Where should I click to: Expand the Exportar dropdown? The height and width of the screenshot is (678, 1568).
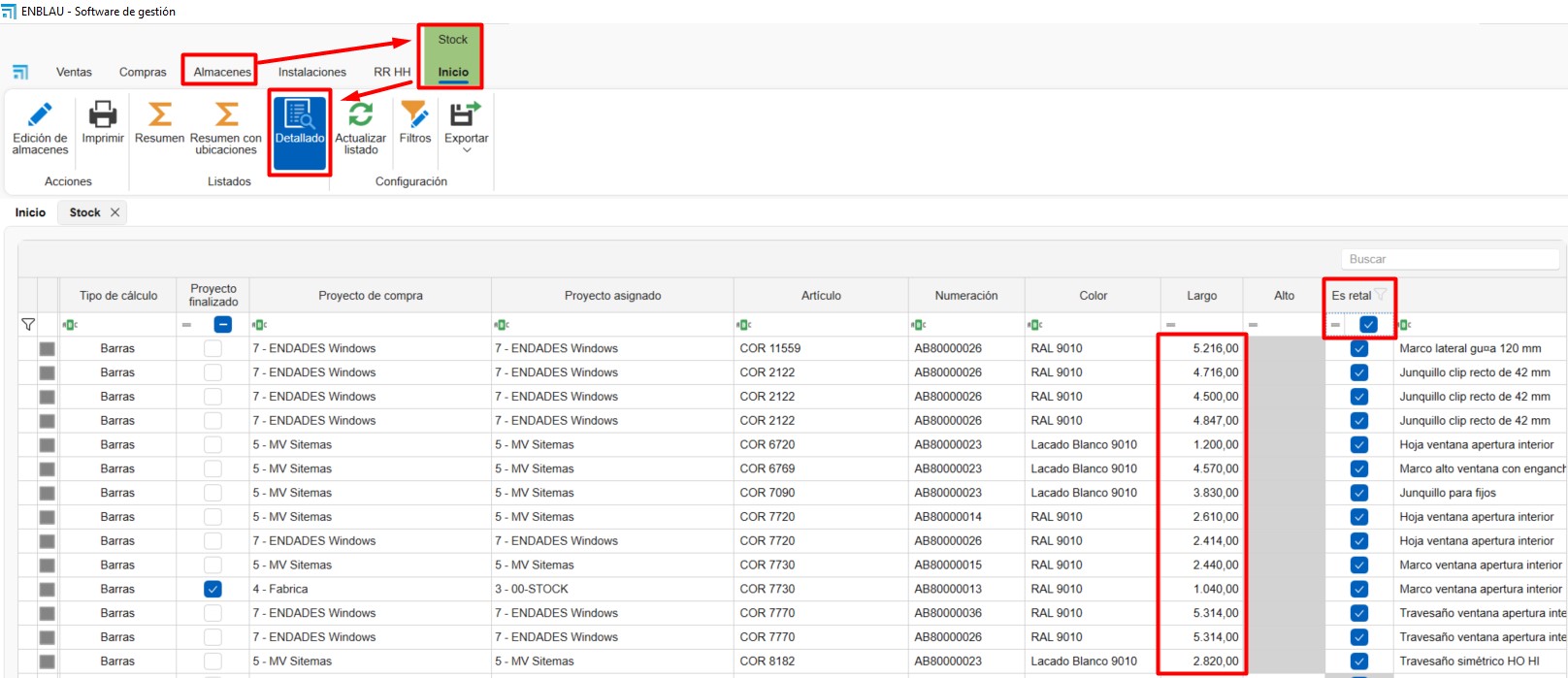coord(466,150)
